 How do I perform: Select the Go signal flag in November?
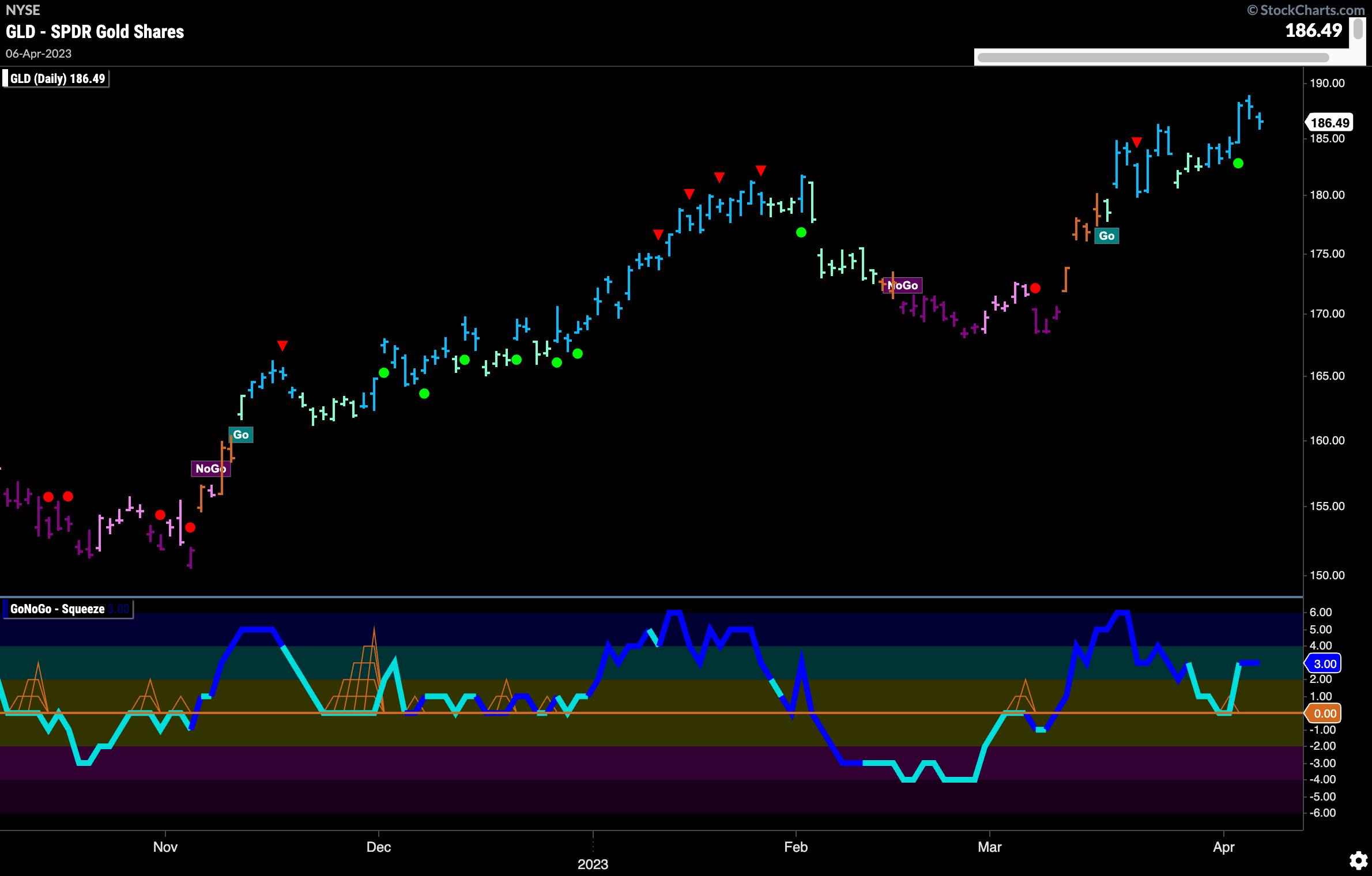(x=241, y=435)
